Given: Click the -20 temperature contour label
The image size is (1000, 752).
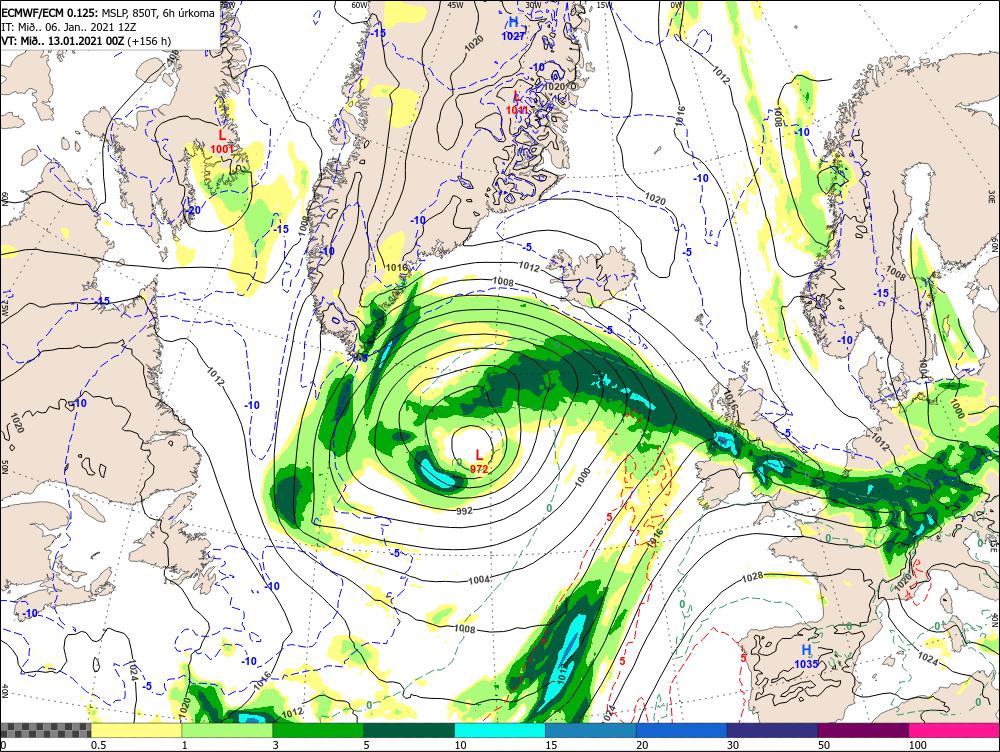Looking at the screenshot, I should [193, 210].
